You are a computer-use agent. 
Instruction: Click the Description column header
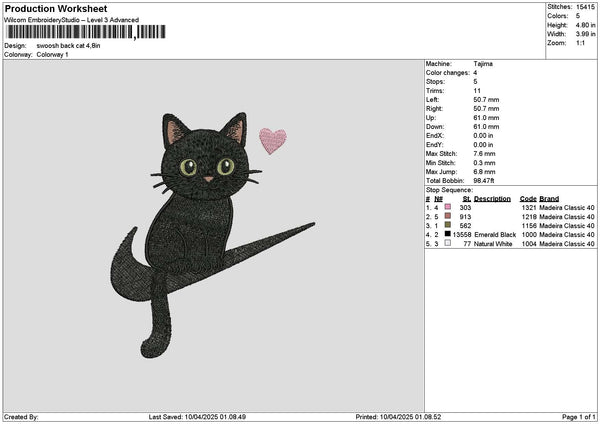(x=492, y=199)
